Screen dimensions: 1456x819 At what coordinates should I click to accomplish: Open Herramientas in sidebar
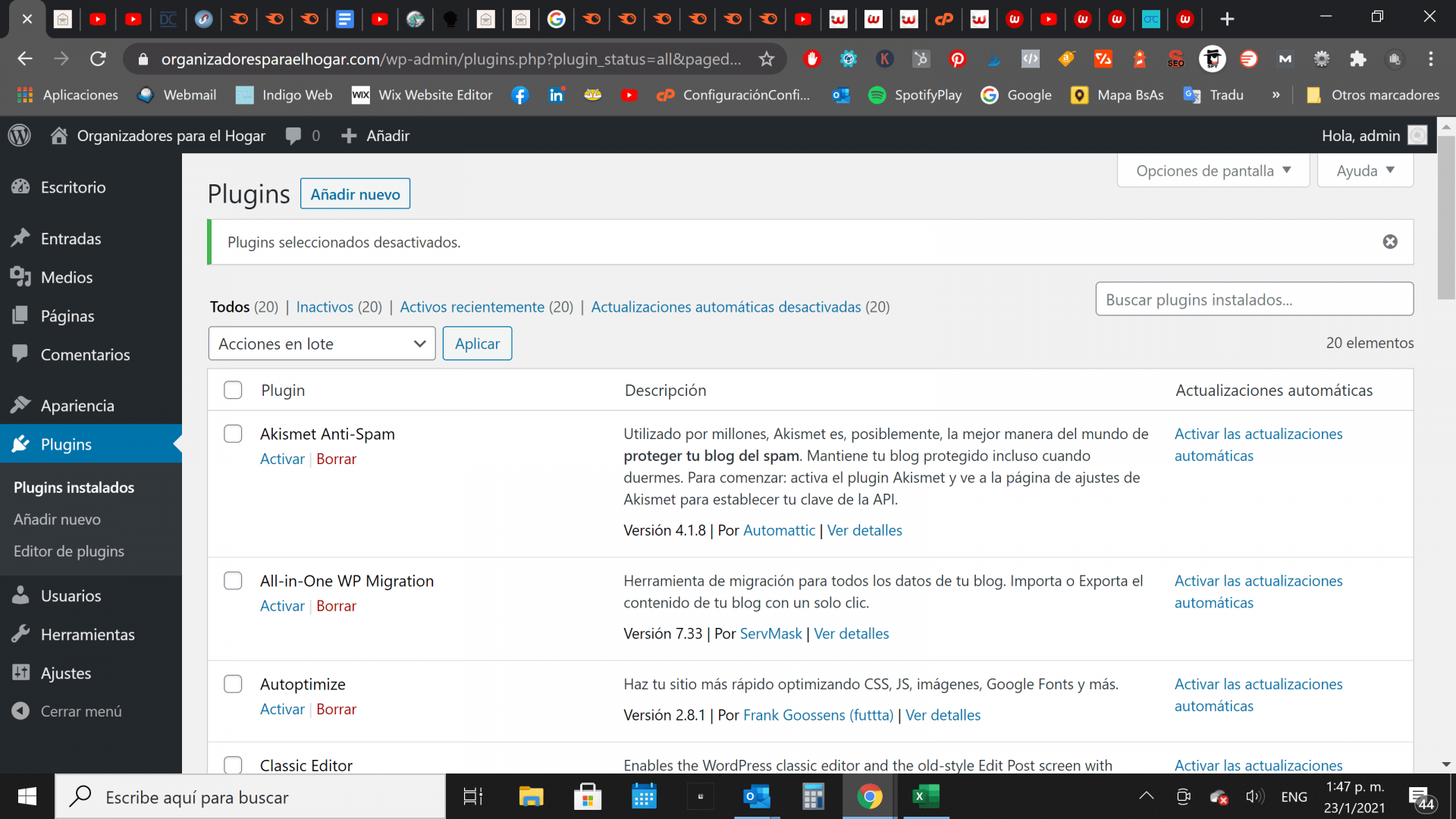pos(87,635)
